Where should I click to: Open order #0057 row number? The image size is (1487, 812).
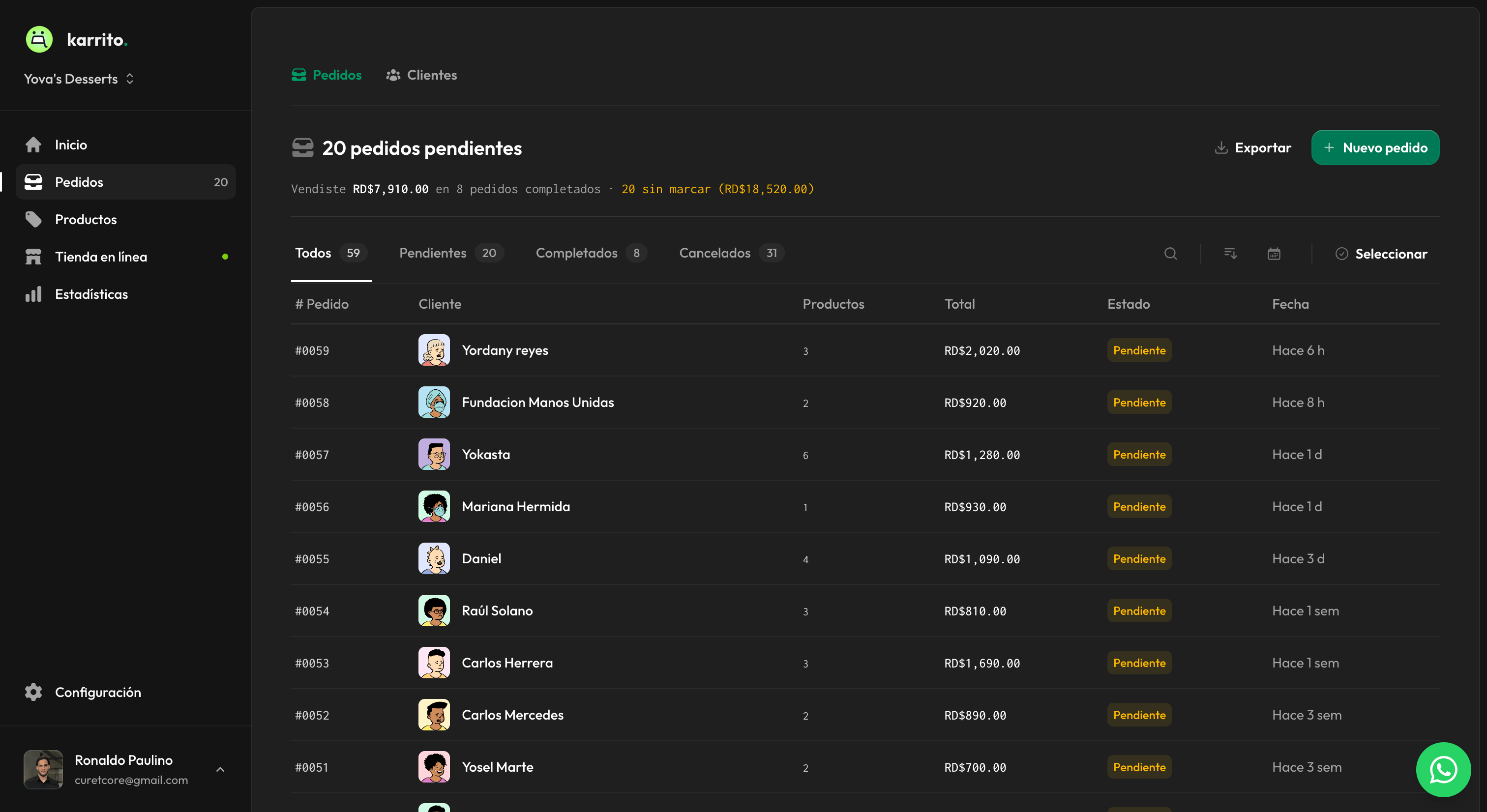312,455
